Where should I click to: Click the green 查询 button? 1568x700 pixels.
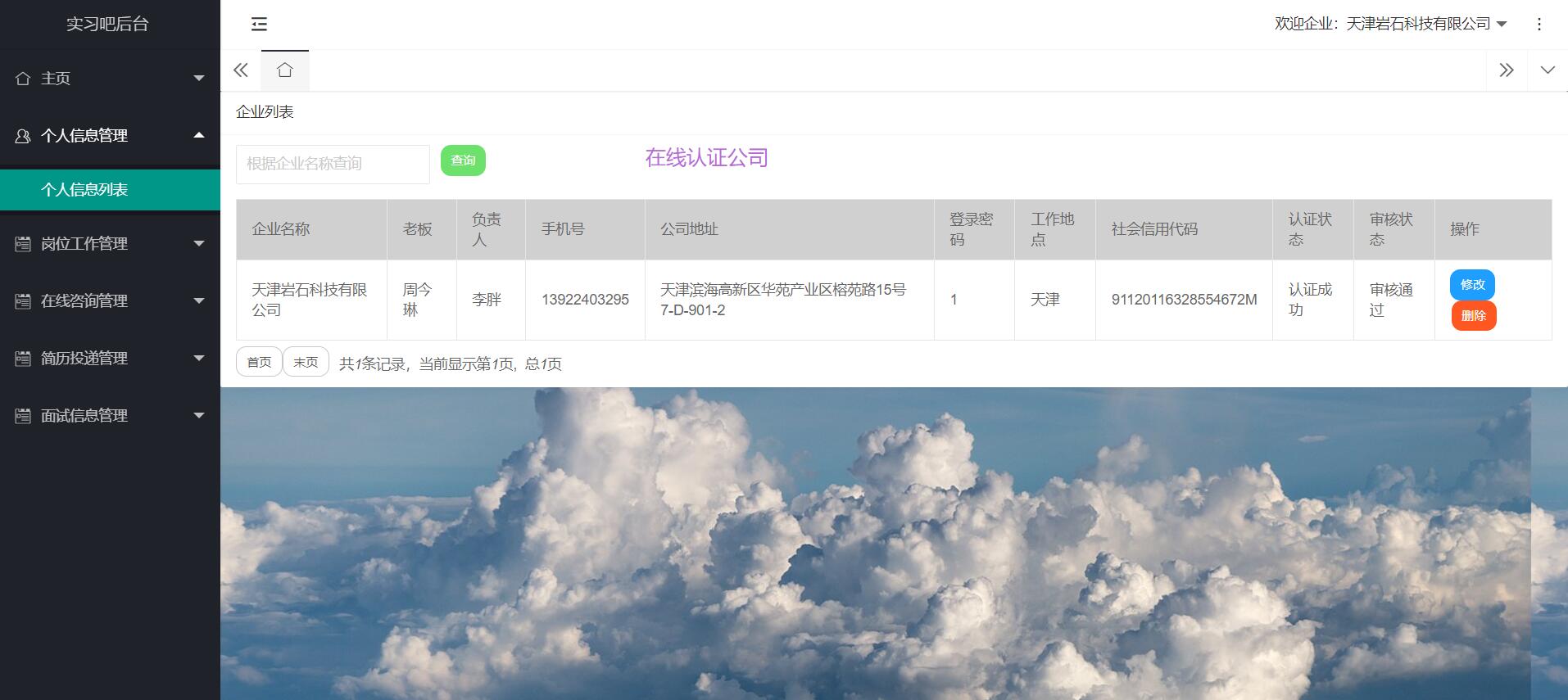(x=463, y=160)
